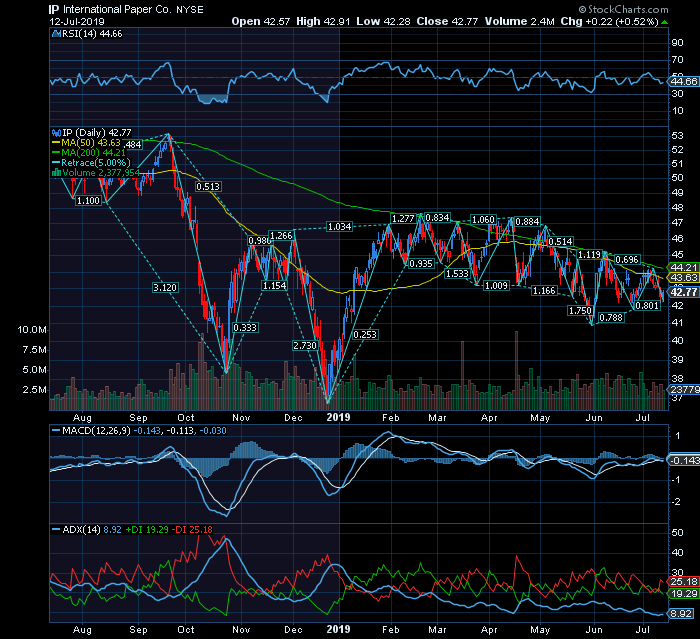Click the green up-arrow next to Chg percentage
Viewport: 700px width, 639px height.
[x=664, y=22]
